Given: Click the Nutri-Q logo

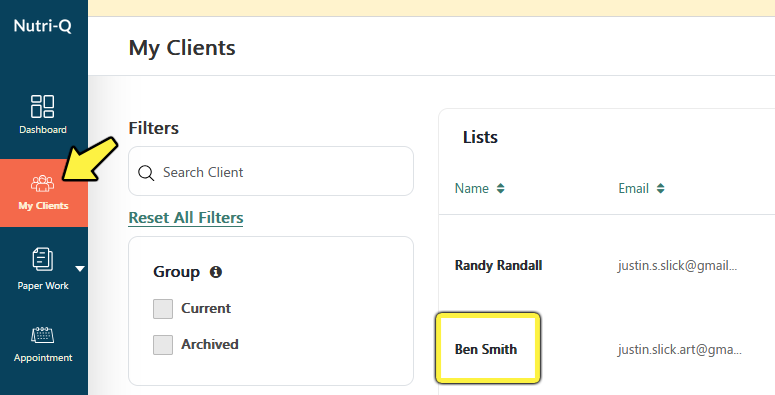Looking at the screenshot, I should tap(43, 25).
